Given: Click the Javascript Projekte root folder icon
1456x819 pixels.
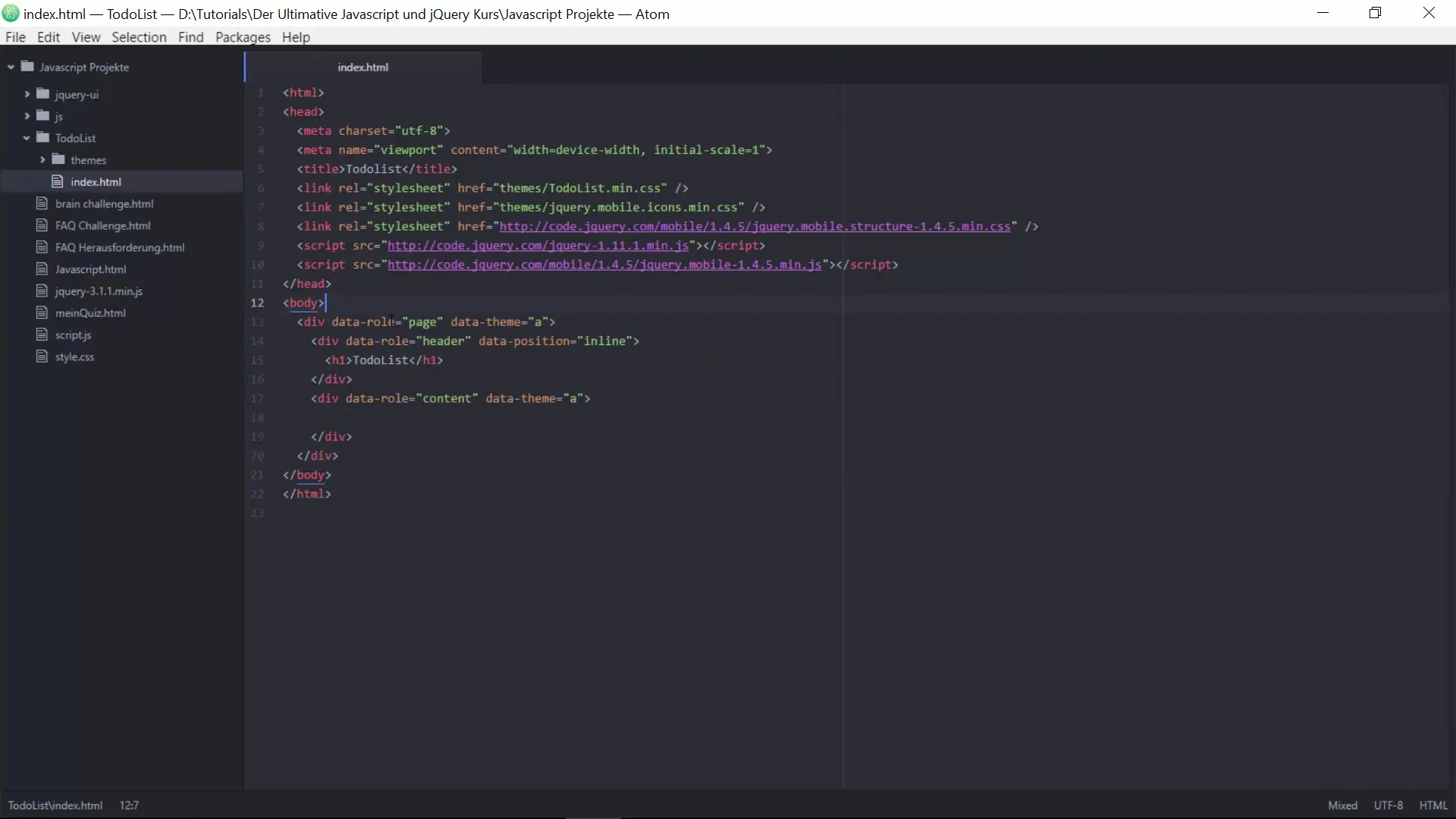Looking at the screenshot, I should click(x=28, y=67).
